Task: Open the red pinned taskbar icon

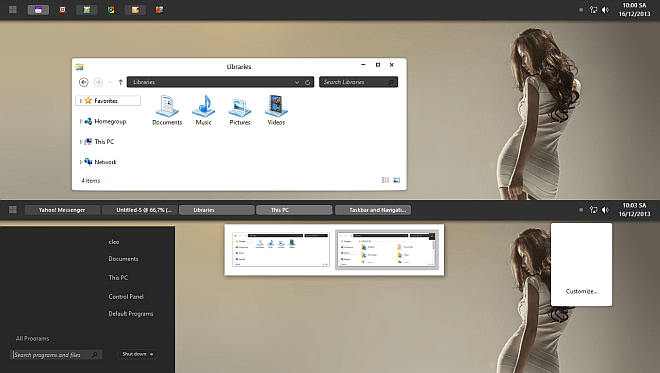Action: point(63,10)
